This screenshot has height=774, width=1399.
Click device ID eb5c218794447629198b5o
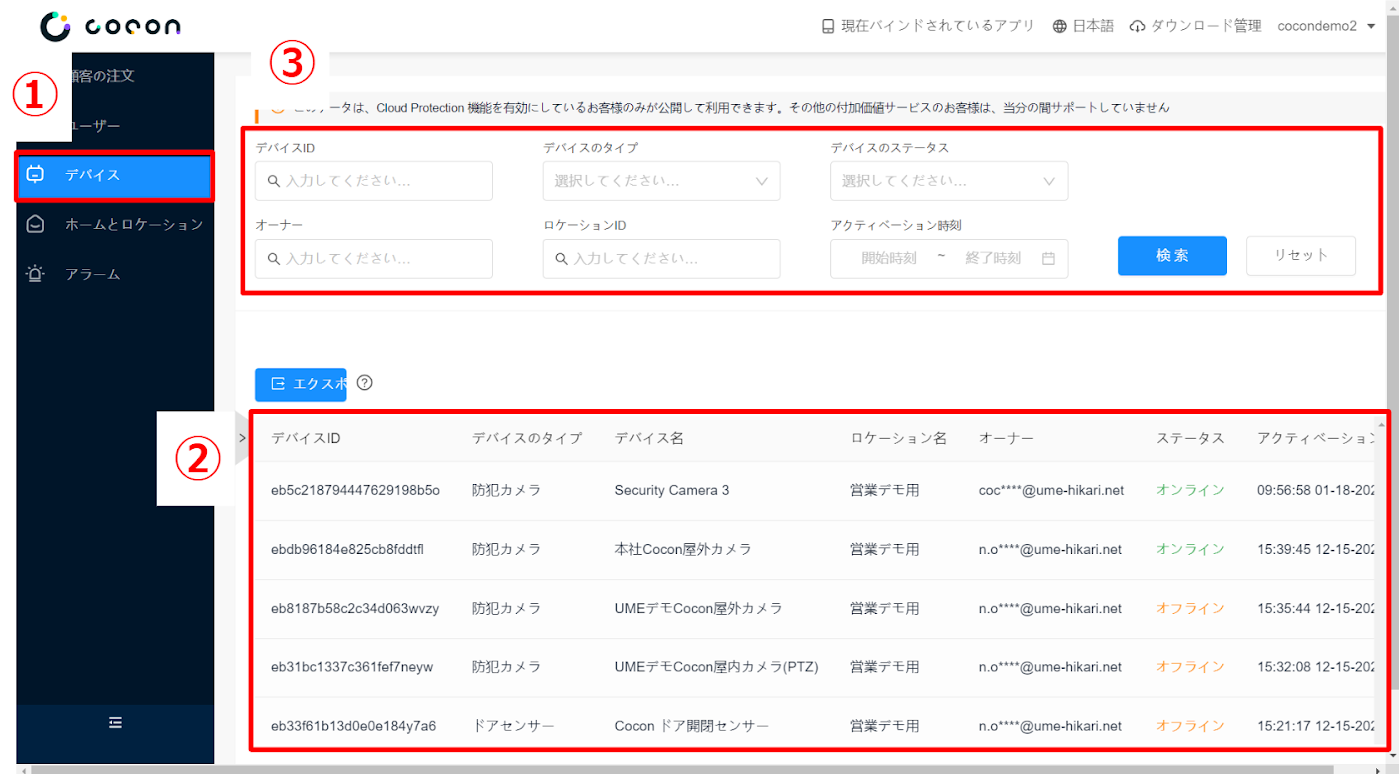click(x=355, y=490)
